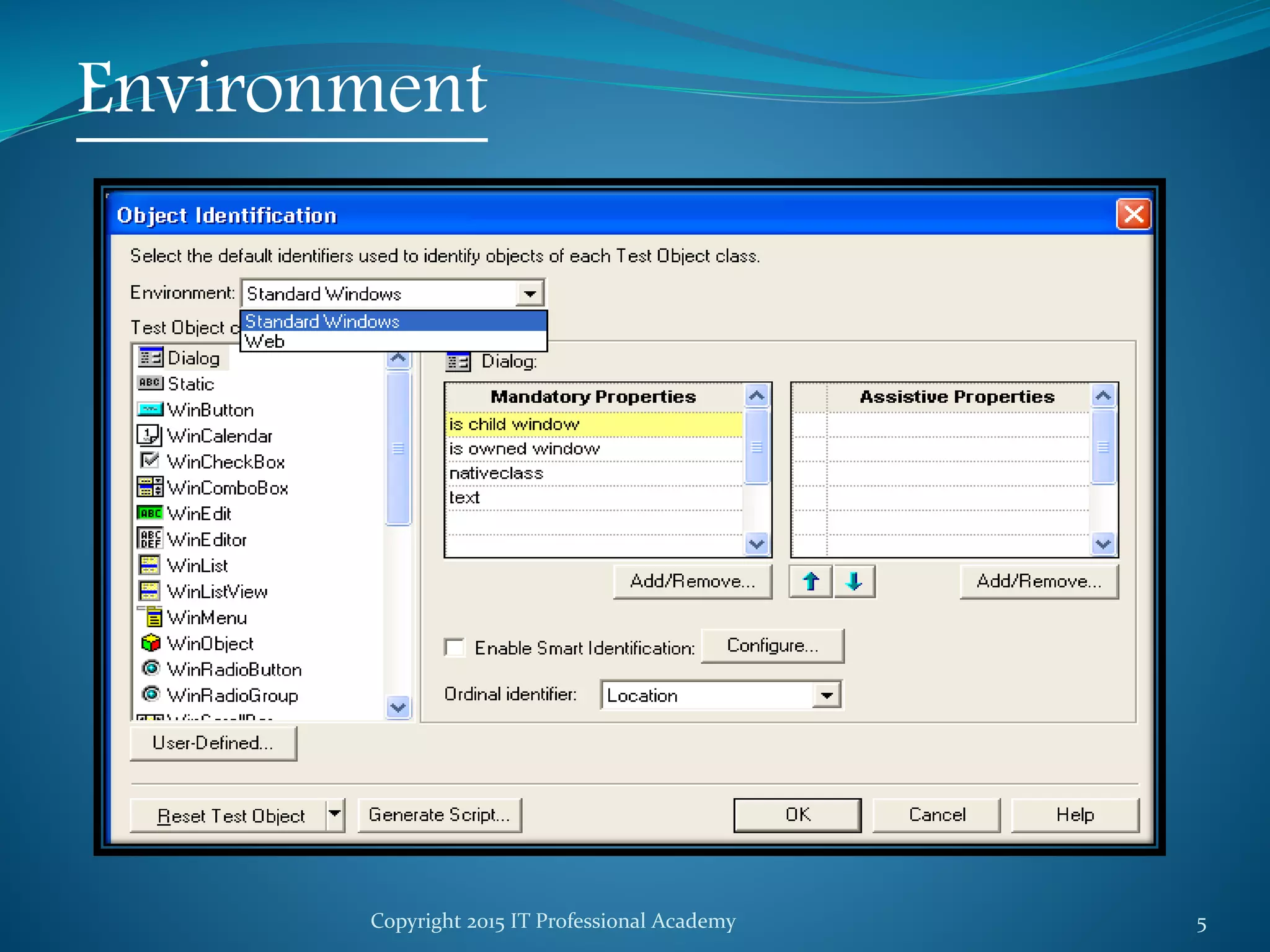This screenshot has width=1270, height=952.
Task: Click the WinList class icon
Action: pyautogui.click(x=149, y=565)
